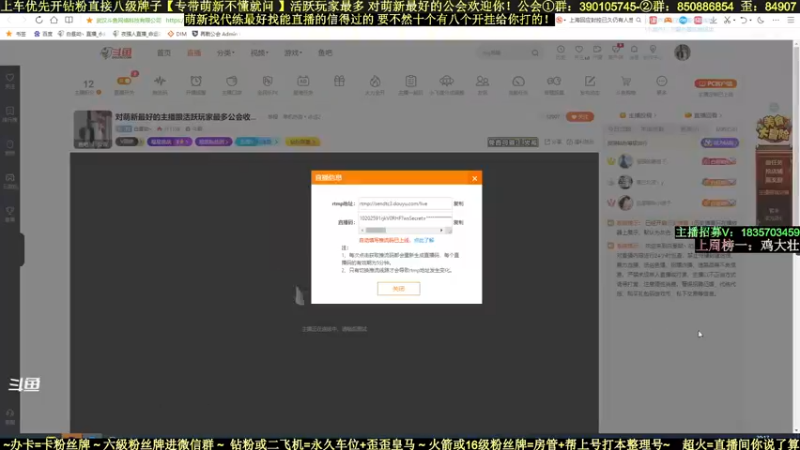Open the user avatar in header
This screenshot has width=800, height=450.
click(682, 53)
